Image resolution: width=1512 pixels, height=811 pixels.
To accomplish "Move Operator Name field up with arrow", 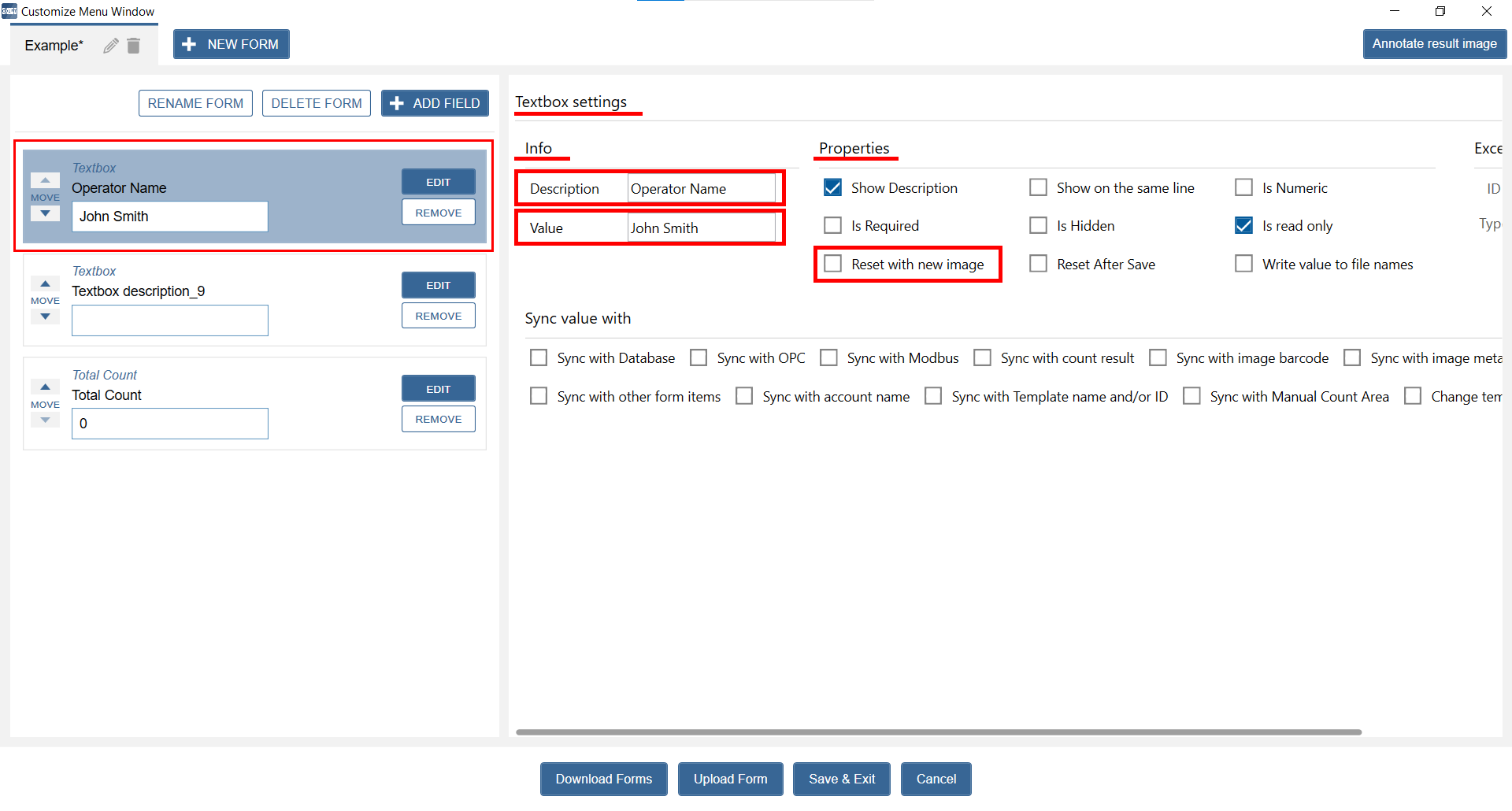I will (45, 180).
